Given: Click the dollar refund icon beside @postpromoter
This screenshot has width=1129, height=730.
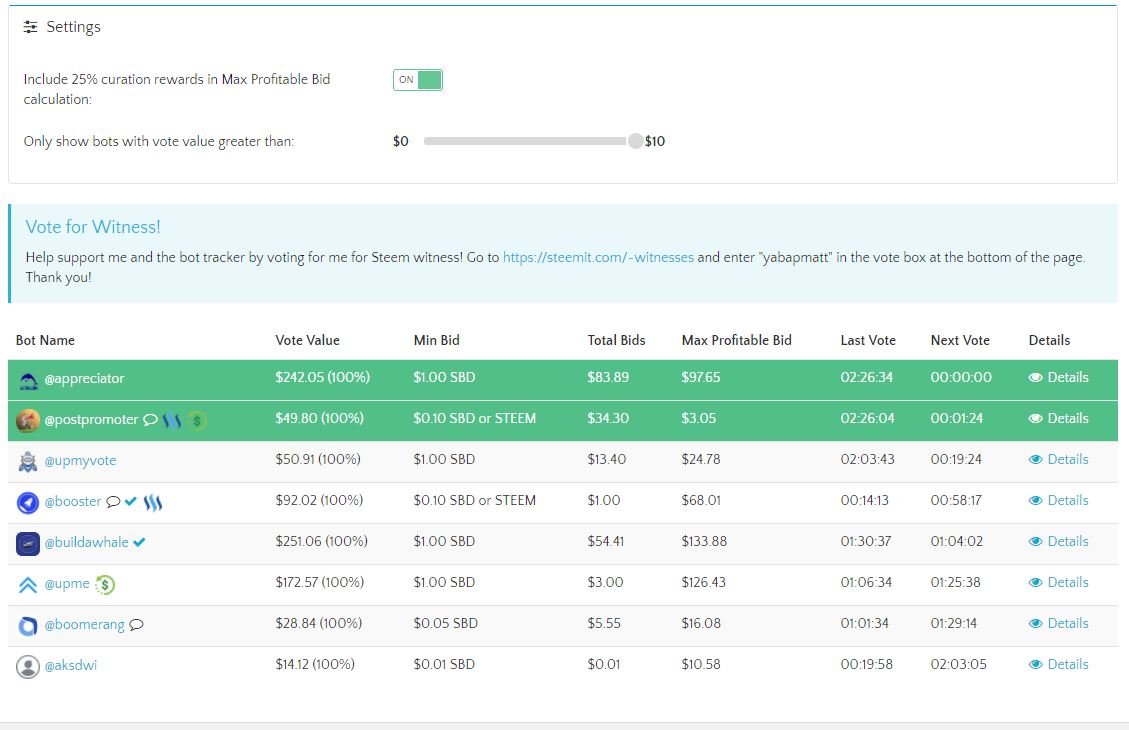Looking at the screenshot, I should pyautogui.click(x=197, y=420).
